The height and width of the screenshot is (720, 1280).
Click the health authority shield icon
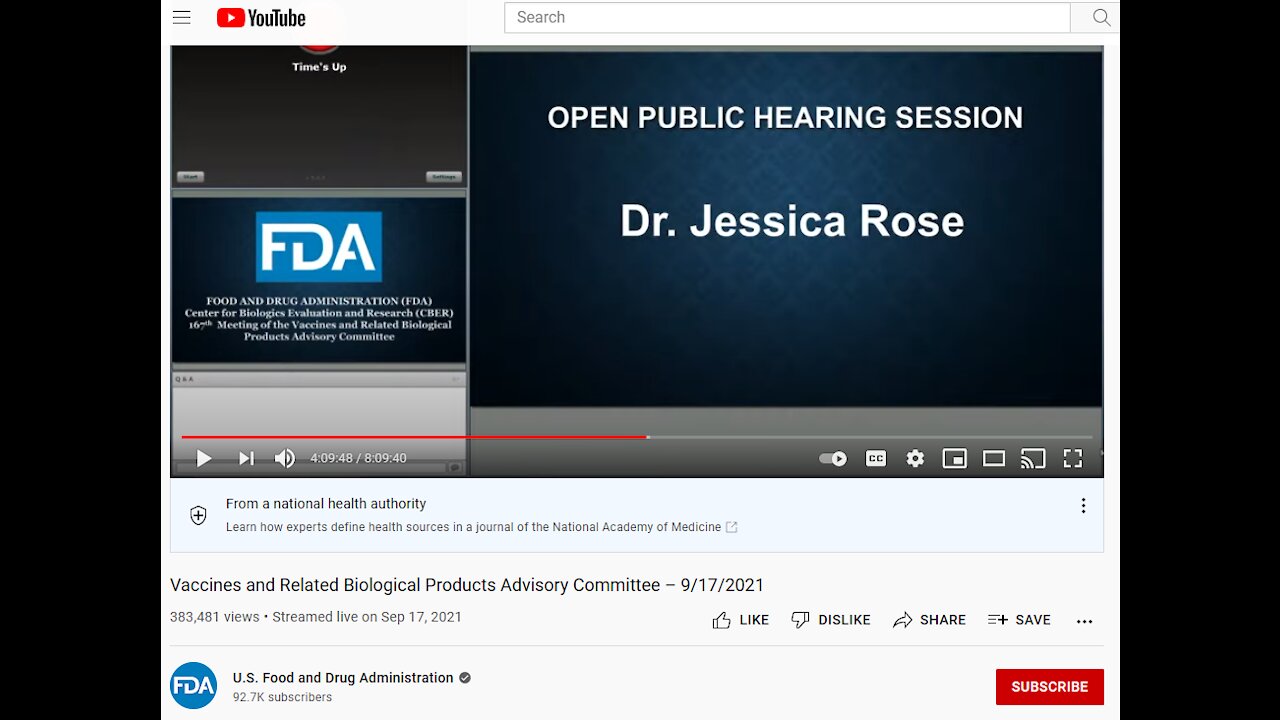click(198, 515)
